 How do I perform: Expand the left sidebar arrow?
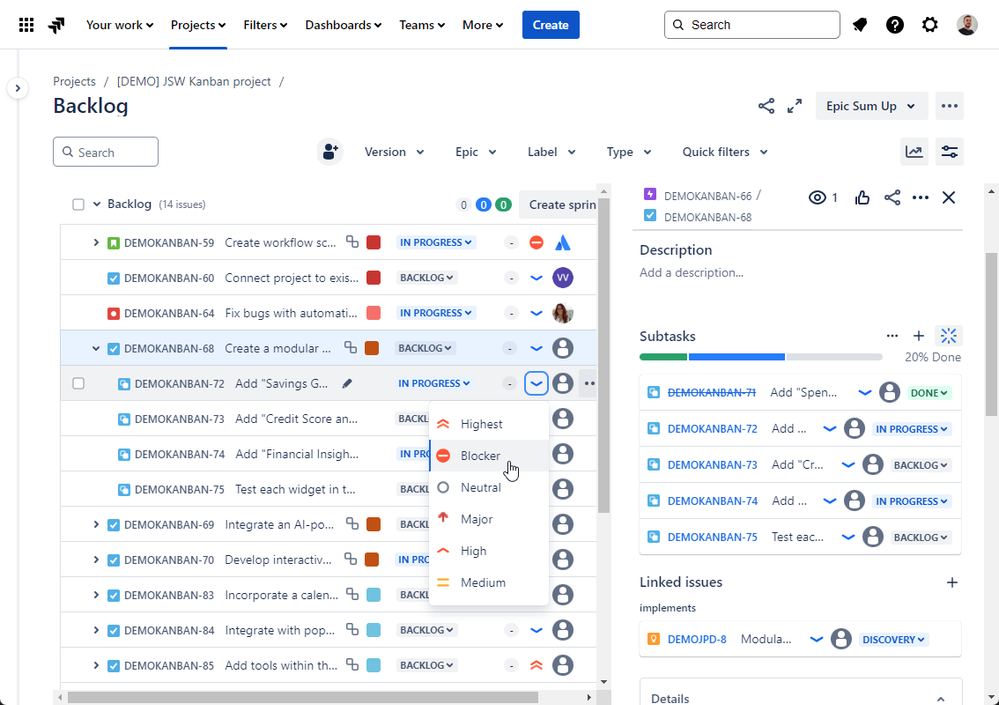click(18, 88)
